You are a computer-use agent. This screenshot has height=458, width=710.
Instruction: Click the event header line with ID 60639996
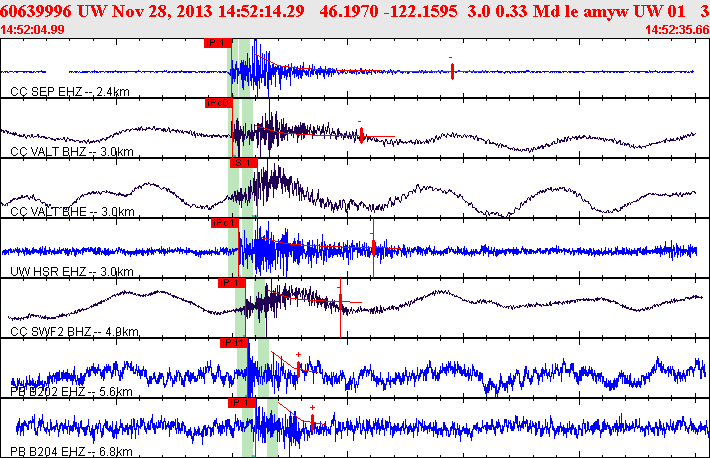tap(355, 11)
